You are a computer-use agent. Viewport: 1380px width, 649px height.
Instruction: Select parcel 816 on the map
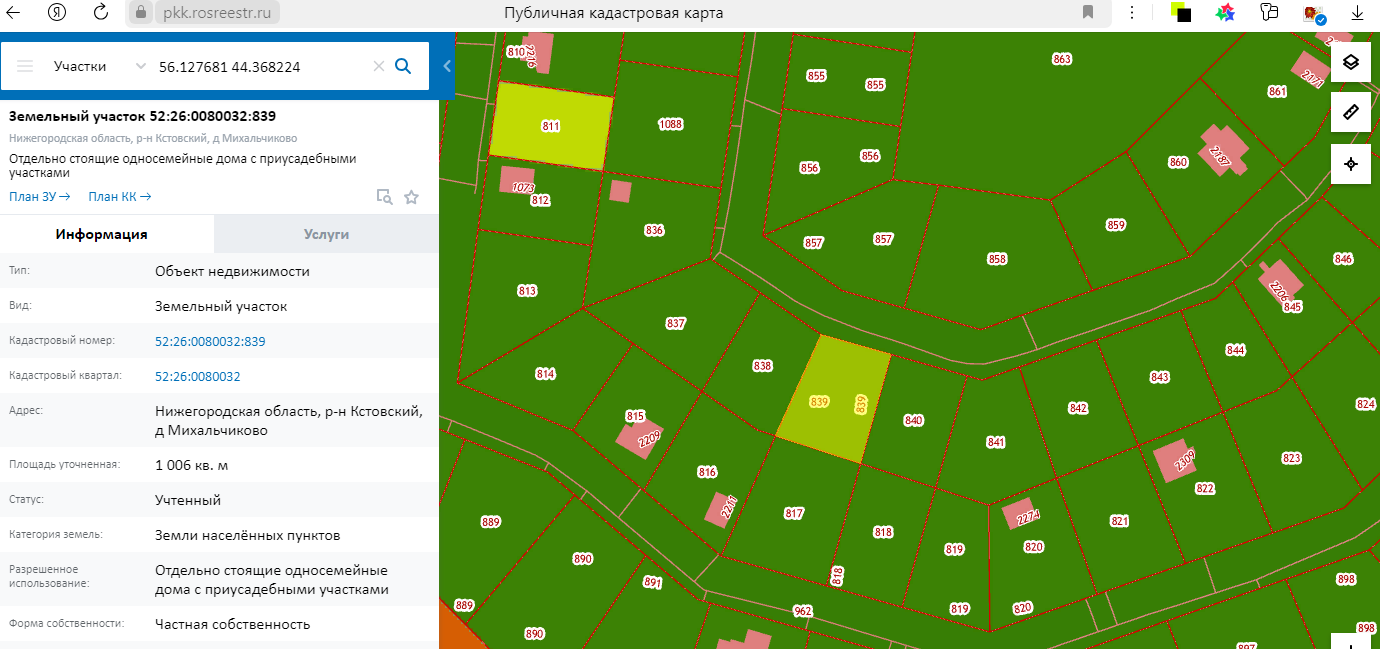pos(707,472)
